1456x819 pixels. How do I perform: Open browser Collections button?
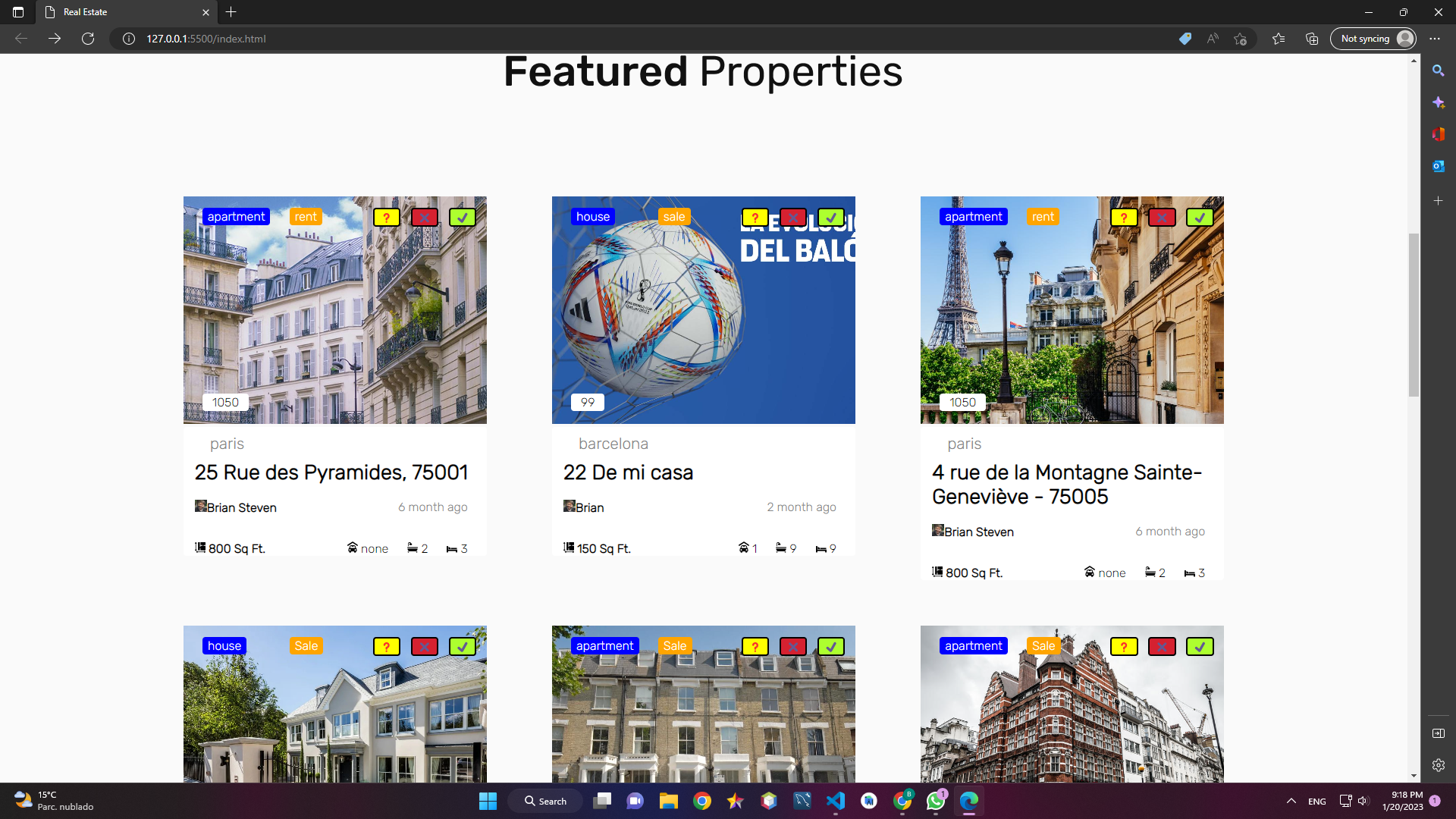tap(1312, 39)
